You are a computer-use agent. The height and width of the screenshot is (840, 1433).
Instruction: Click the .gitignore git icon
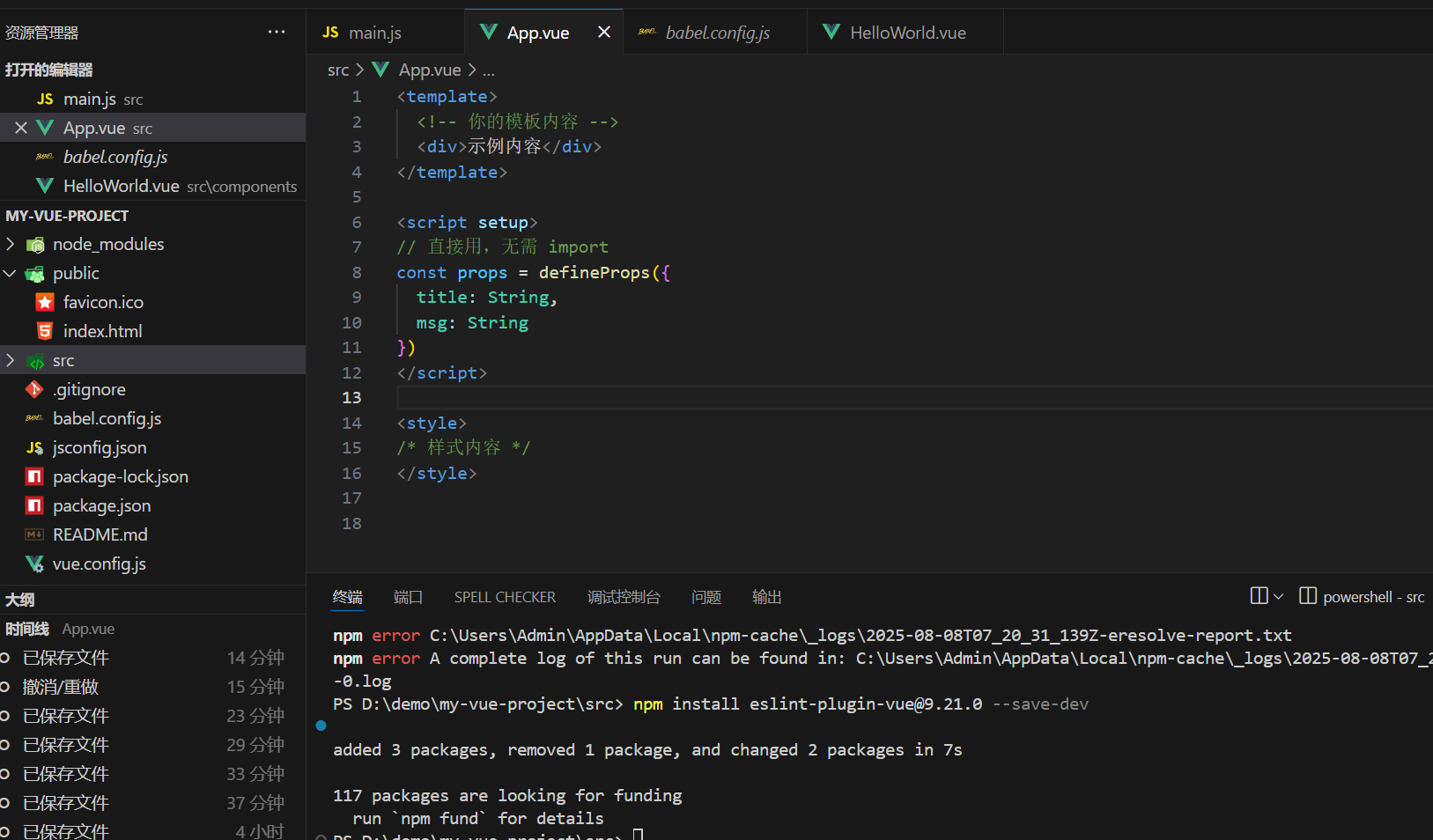[x=34, y=389]
